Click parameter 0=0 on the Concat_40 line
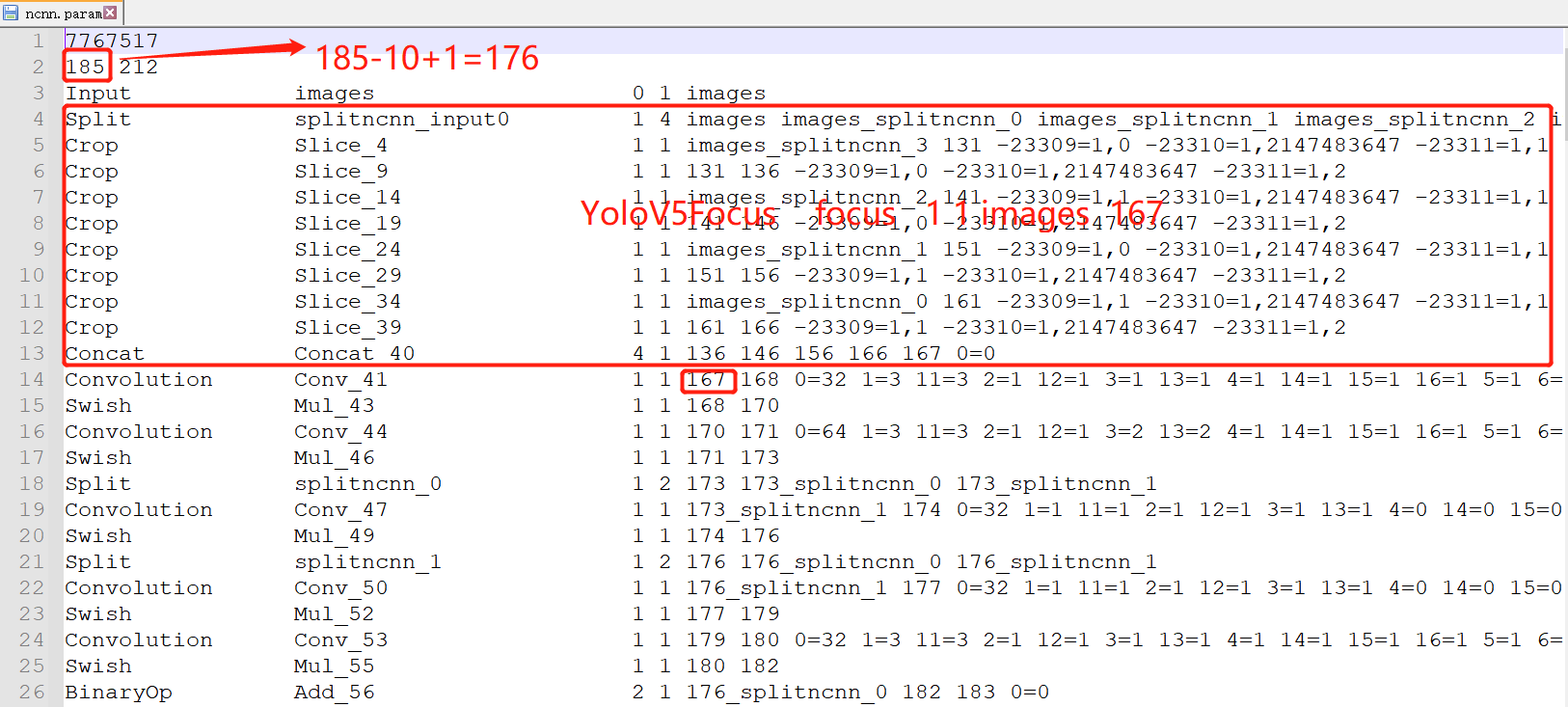Image resolution: width=1568 pixels, height=707 pixels. pos(976,353)
